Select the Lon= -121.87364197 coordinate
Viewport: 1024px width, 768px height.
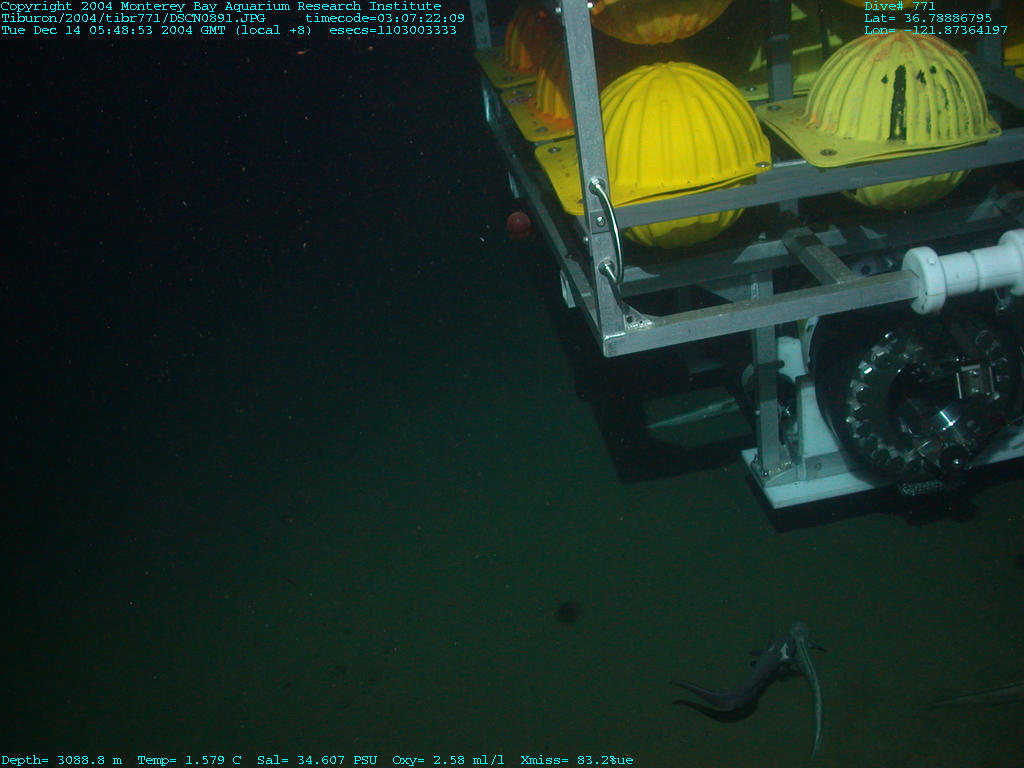tap(936, 30)
